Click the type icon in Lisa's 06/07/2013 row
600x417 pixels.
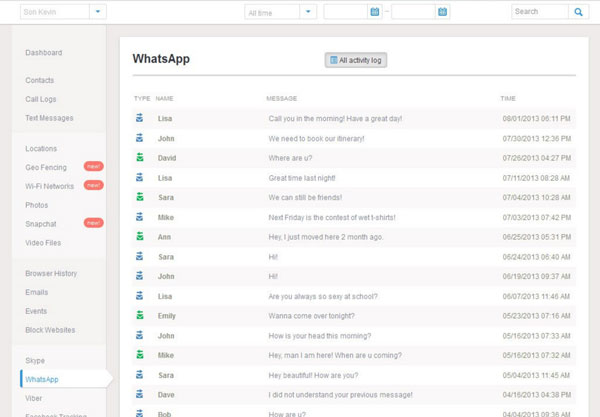[x=140, y=295]
